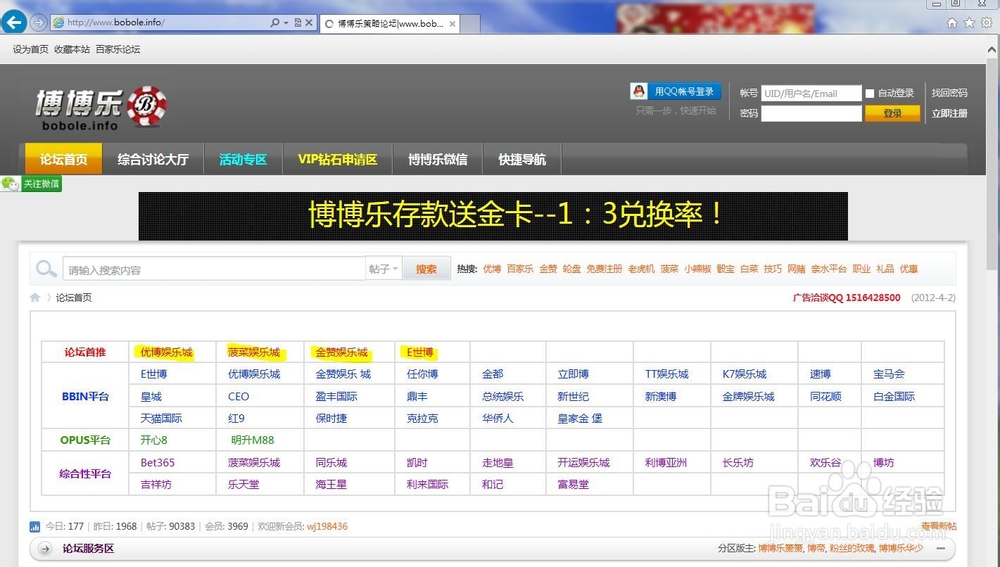This screenshot has height=567, width=1000.
Task: Click the browser forward arrow button
Action: tap(39, 22)
